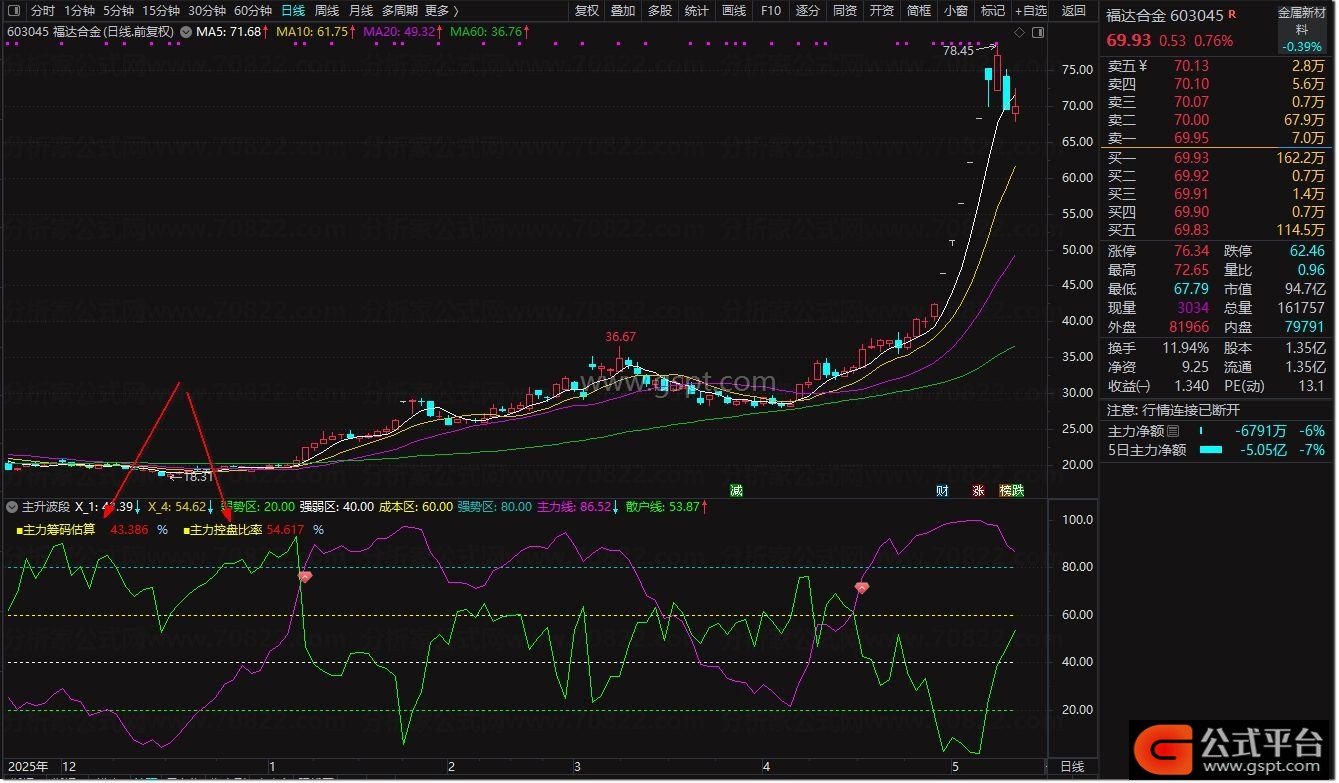The width and height of the screenshot is (1339, 783).
Task: Open the indicator dropdown beside 福达合金(日线.前复权)
Action: (x=185, y=32)
